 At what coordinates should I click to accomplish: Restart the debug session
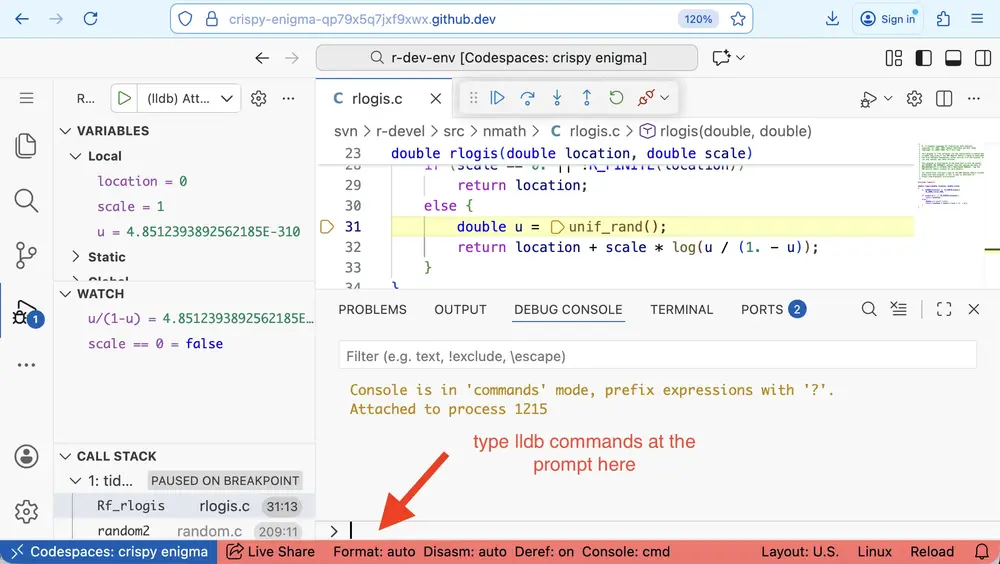tap(617, 98)
